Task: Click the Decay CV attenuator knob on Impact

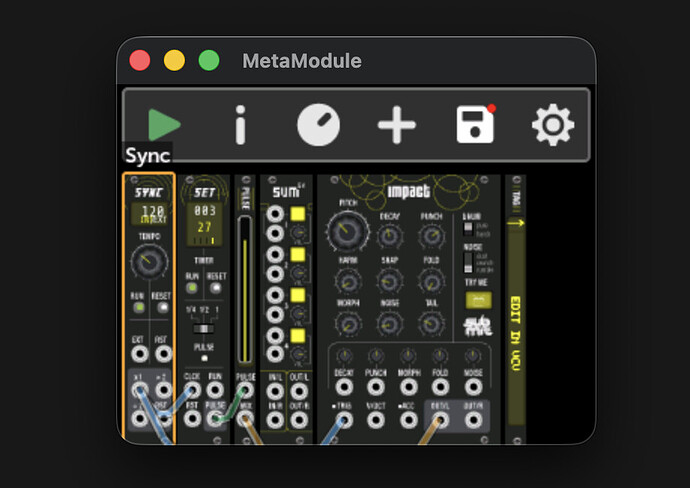Action: pos(344,356)
